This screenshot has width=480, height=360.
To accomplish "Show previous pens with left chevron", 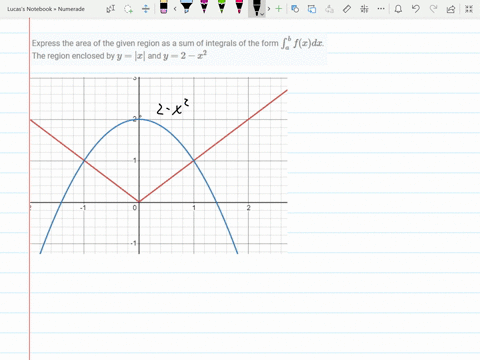I will coord(175,9).
